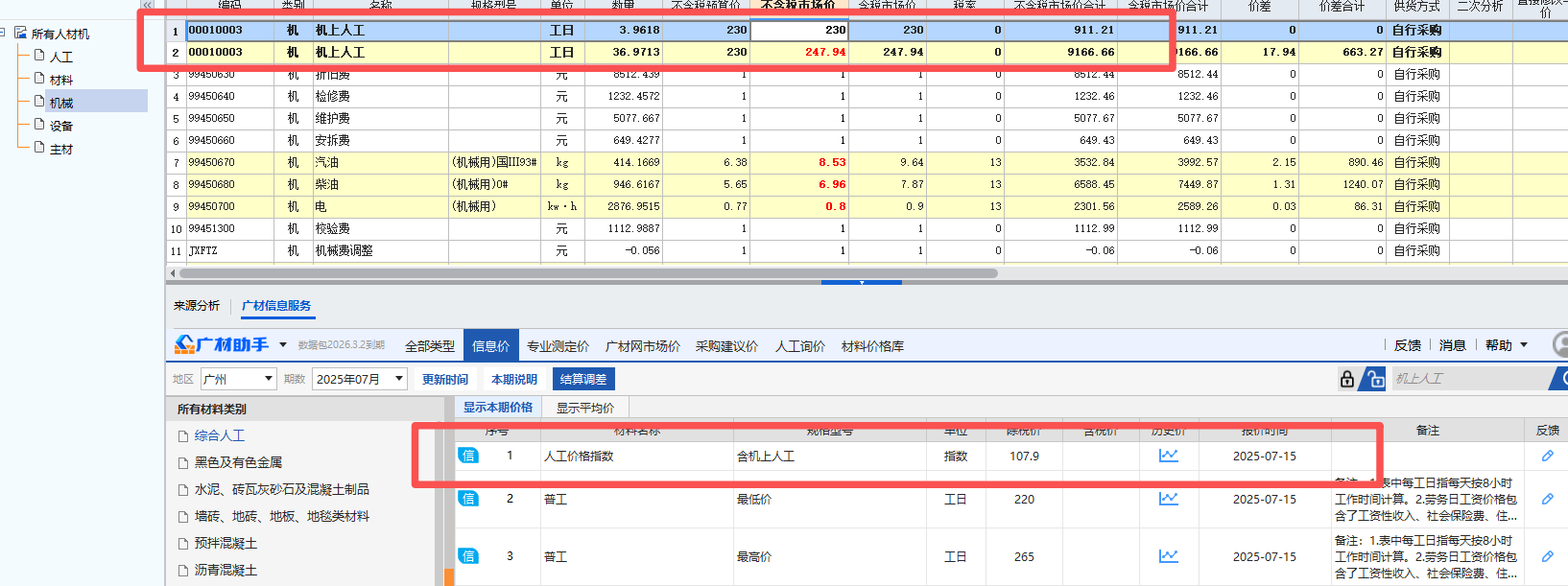
Task: Click the closed padlock icon
Action: click(x=1347, y=379)
